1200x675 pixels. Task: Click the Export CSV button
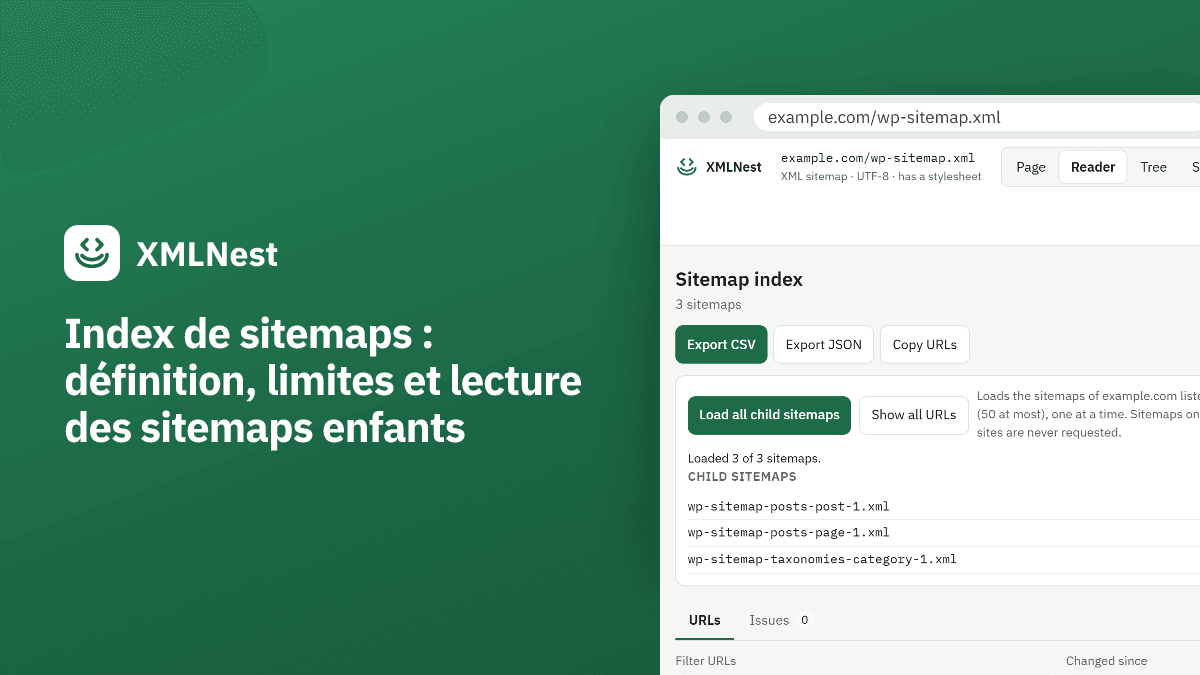[721, 344]
